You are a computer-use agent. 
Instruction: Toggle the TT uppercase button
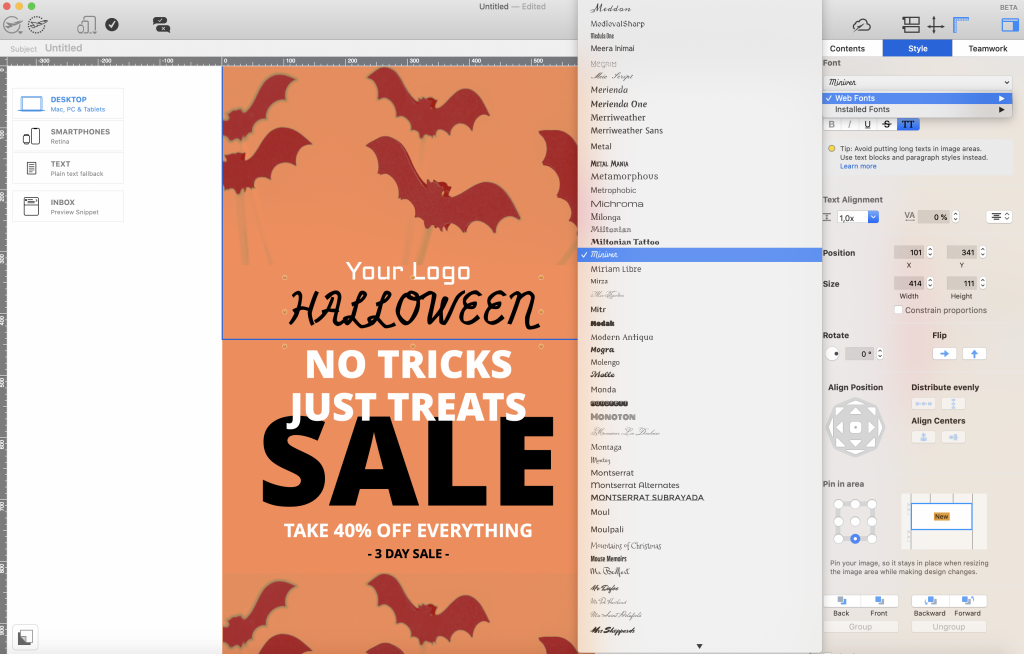point(908,124)
